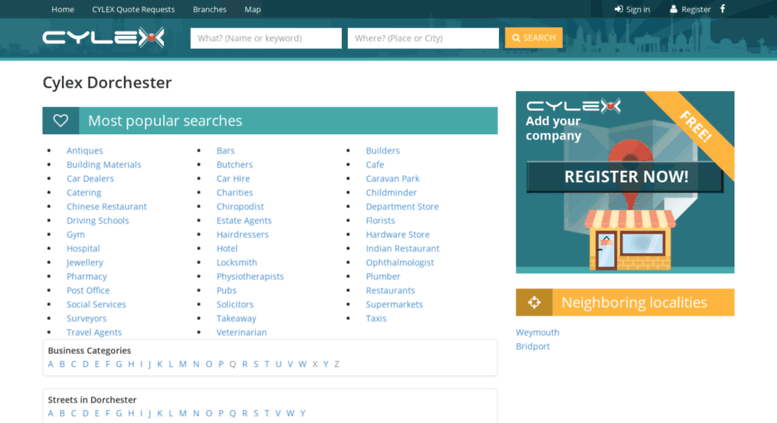Open the Takeaway link
The height and width of the screenshot is (423, 777).
click(x=236, y=318)
